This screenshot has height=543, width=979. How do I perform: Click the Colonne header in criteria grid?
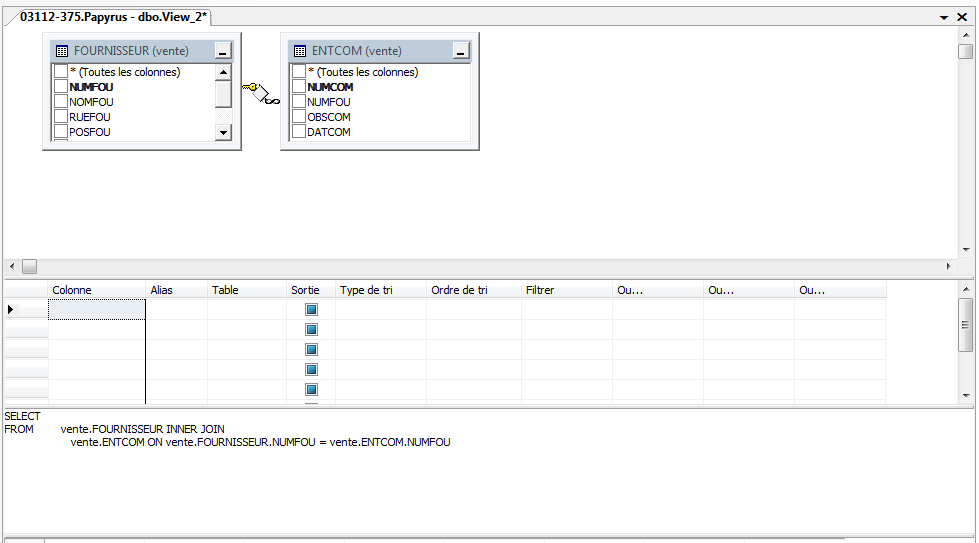[97, 290]
